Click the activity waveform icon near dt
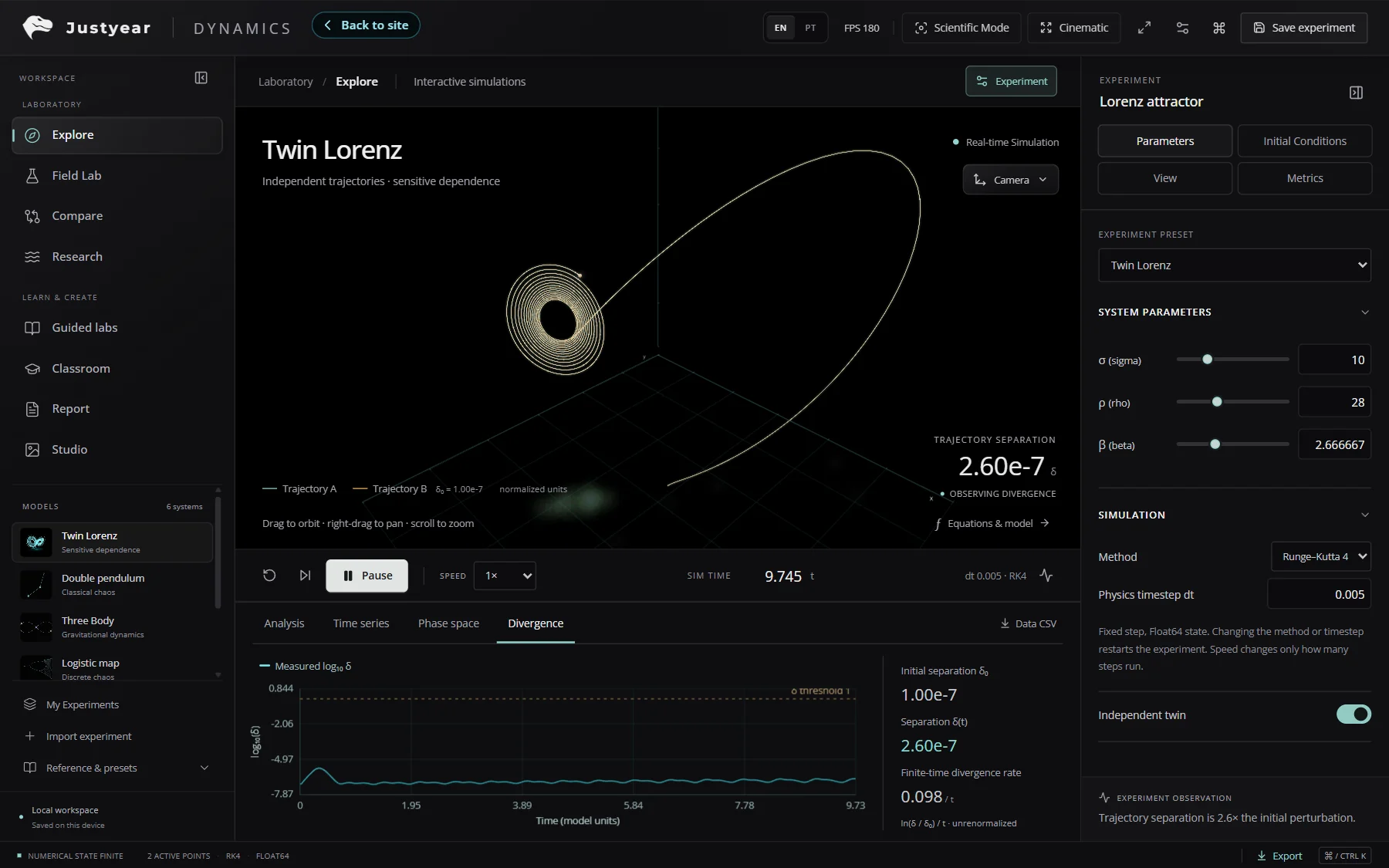 click(1046, 576)
